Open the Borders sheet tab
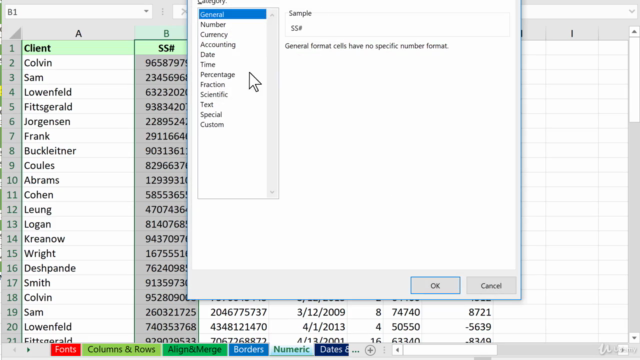 click(248, 350)
